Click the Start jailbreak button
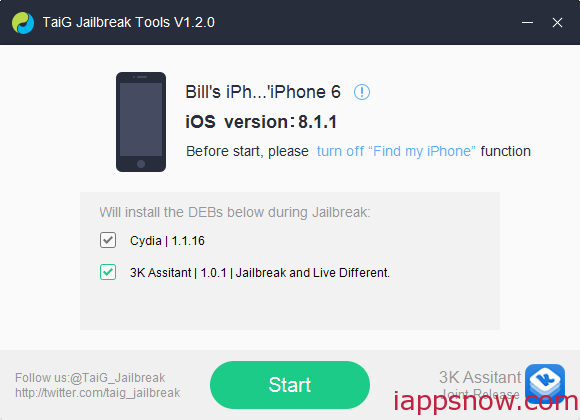This screenshot has width=580, height=420. pos(290,385)
